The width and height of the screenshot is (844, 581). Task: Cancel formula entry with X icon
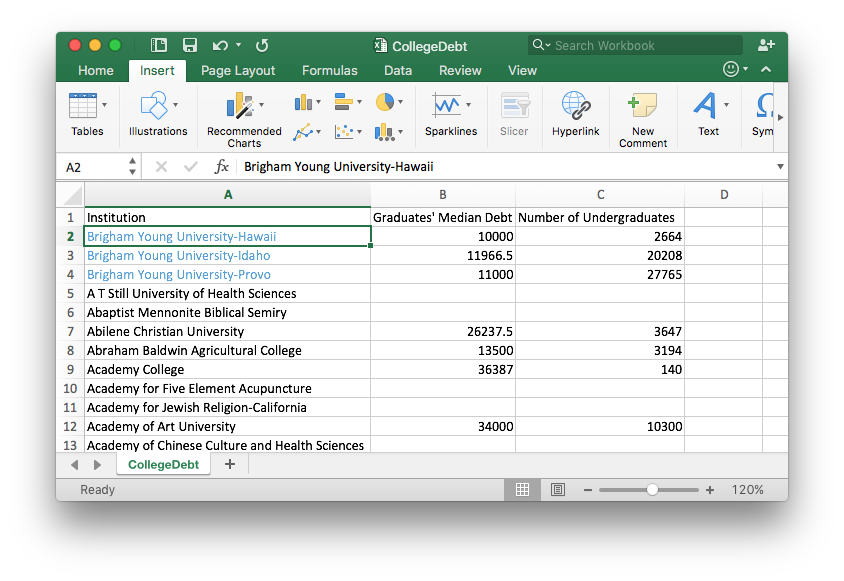[161, 167]
